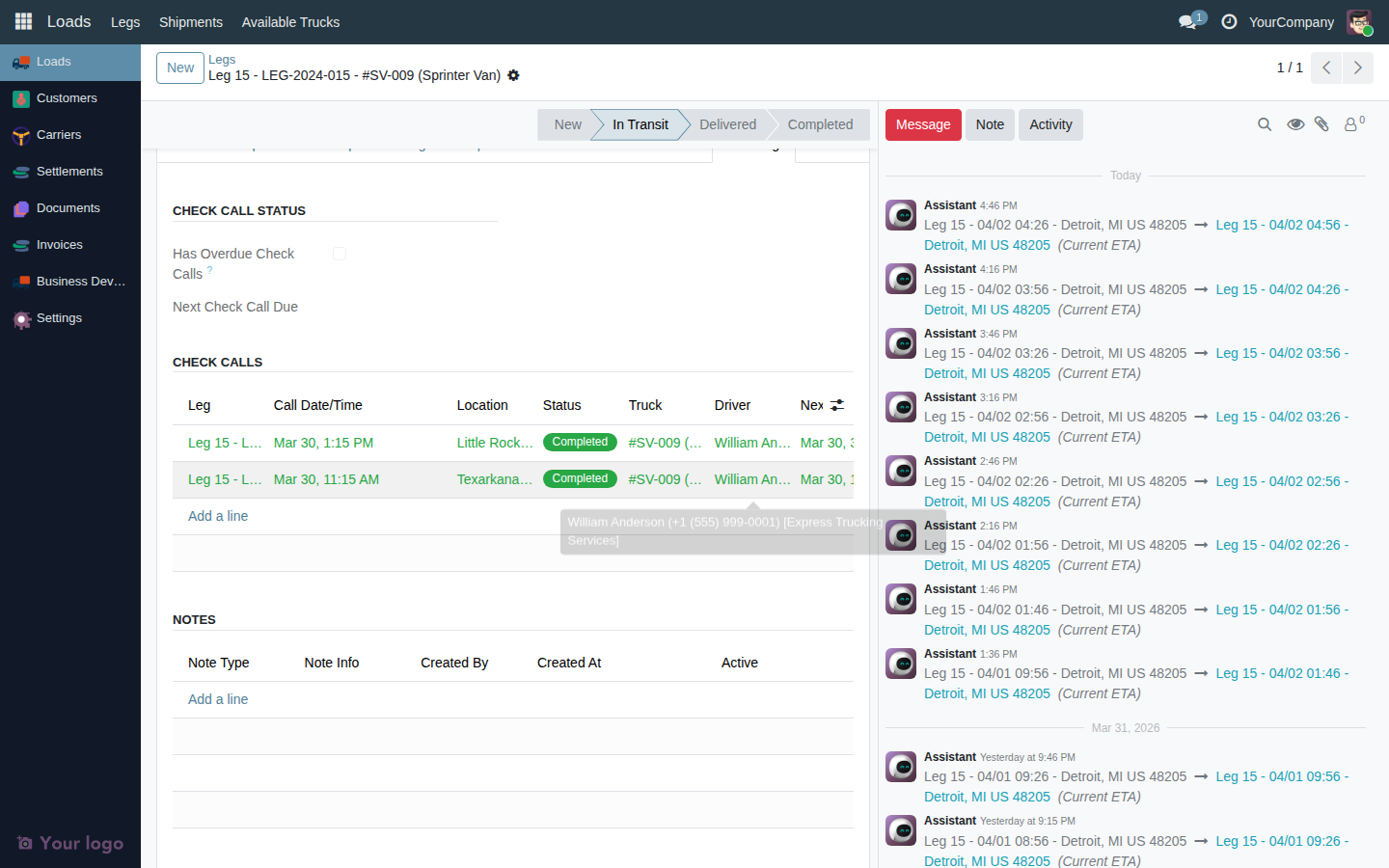Click the Message button
Screen dimensions: 1389x868
click(x=923, y=124)
